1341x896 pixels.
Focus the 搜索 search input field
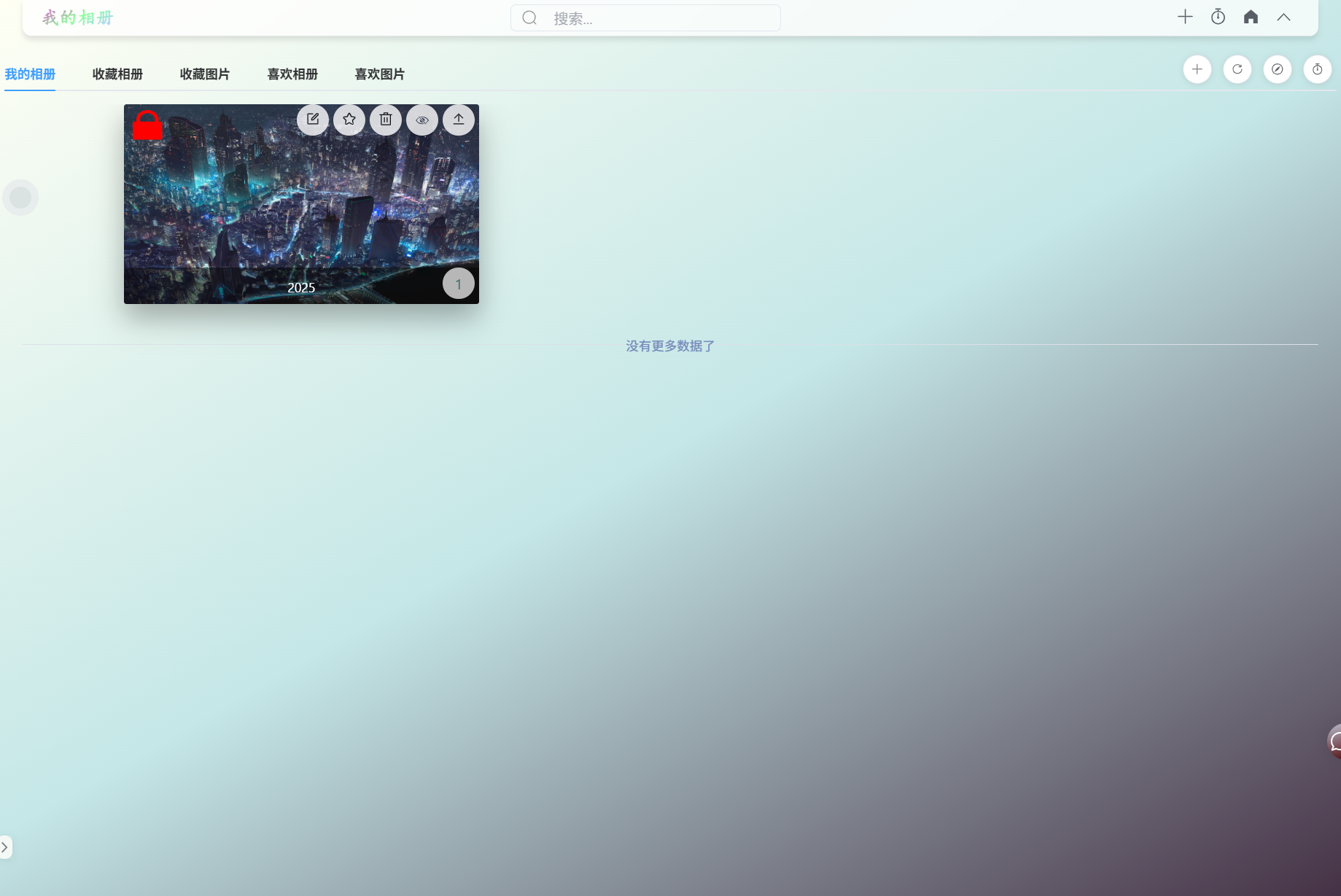pyautogui.click(x=645, y=18)
